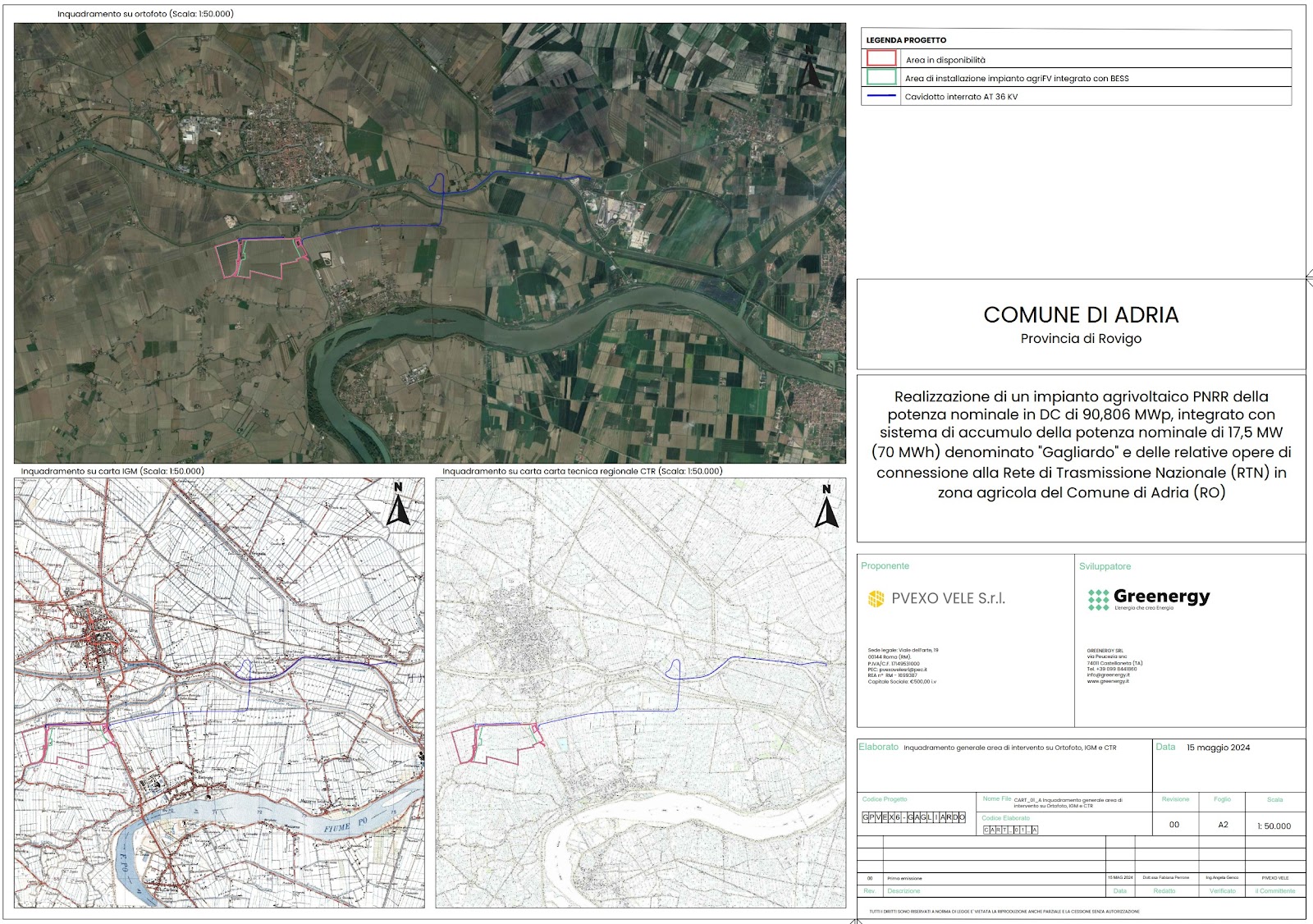Viewport: 1313px width, 924px height.
Task: Select the 'Cavidotto interrato AT 36 KV' label
Action: coord(961,97)
